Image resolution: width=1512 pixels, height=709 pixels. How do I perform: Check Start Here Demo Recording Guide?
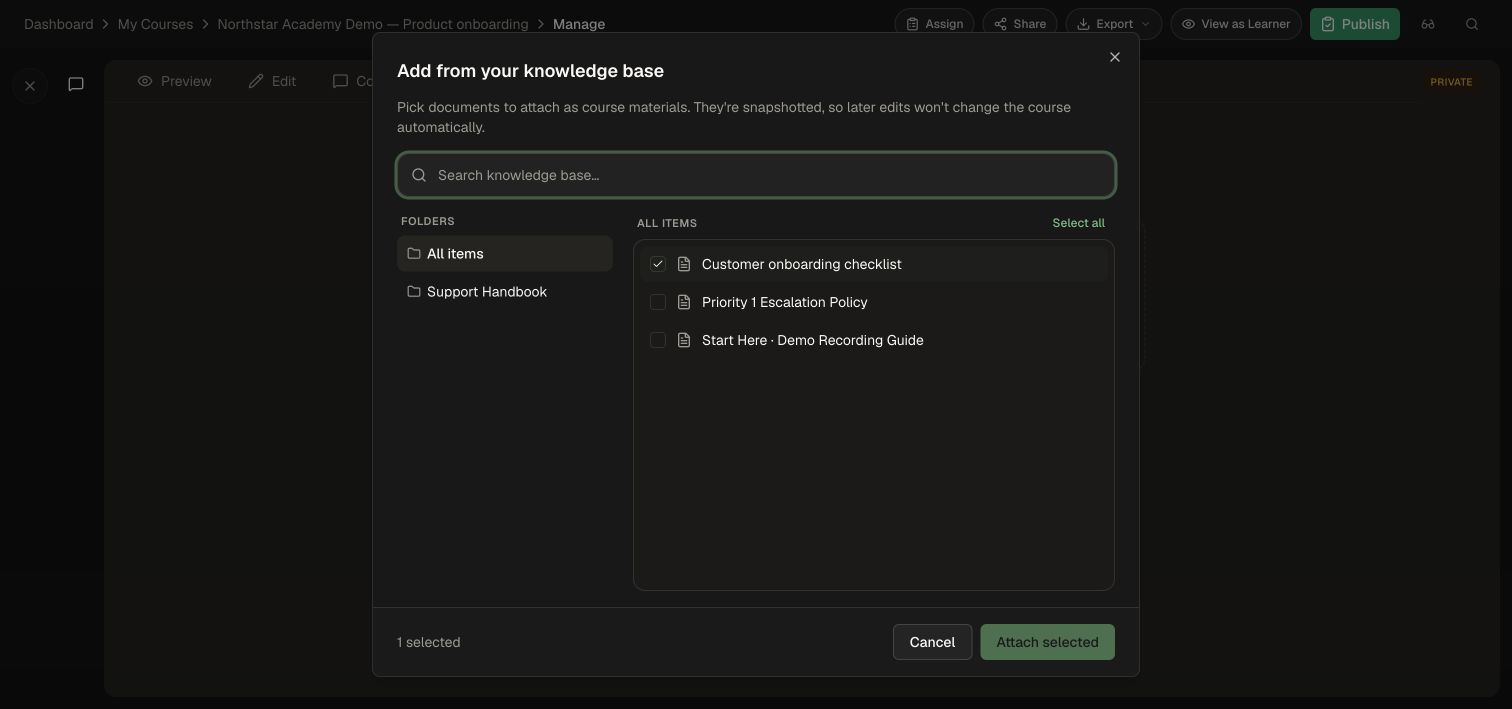[658, 340]
